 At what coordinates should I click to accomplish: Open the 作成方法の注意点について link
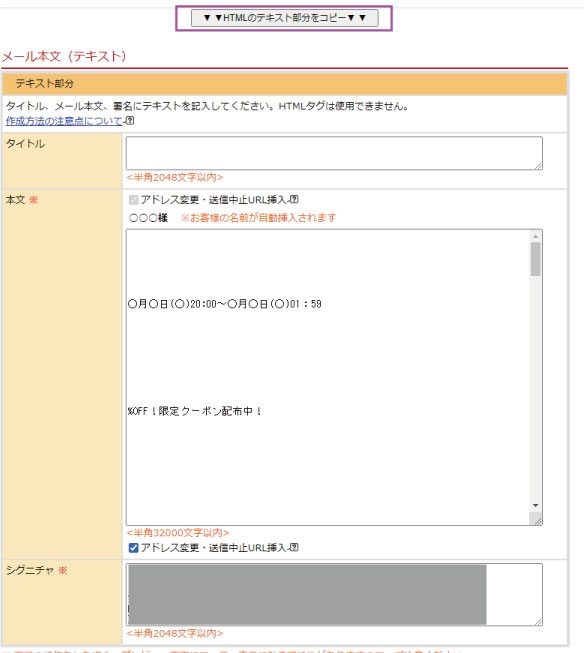(x=65, y=121)
